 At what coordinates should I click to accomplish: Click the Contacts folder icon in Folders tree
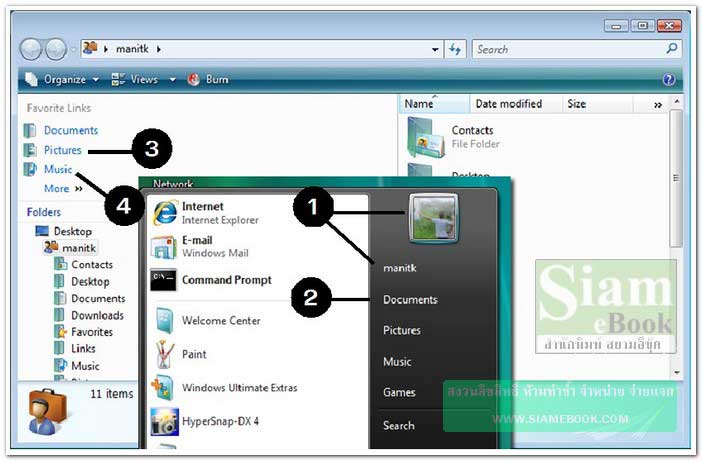[x=60, y=264]
